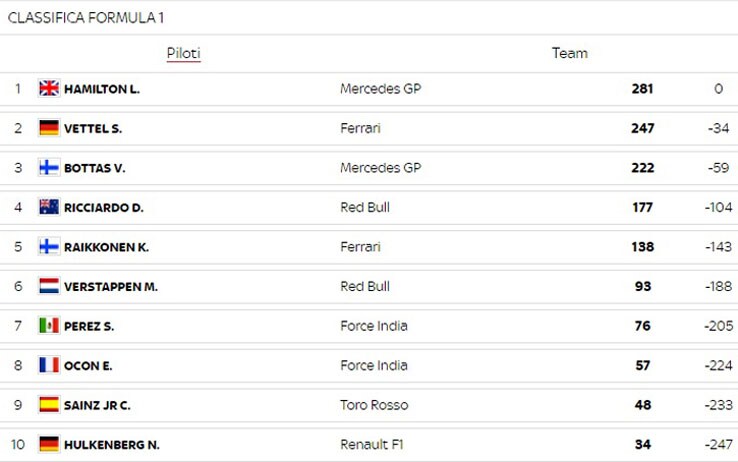Select HULKENBERG N. driver name
Image resolution: width=738 pixels, height=462 pixels.
pos(112,445)
